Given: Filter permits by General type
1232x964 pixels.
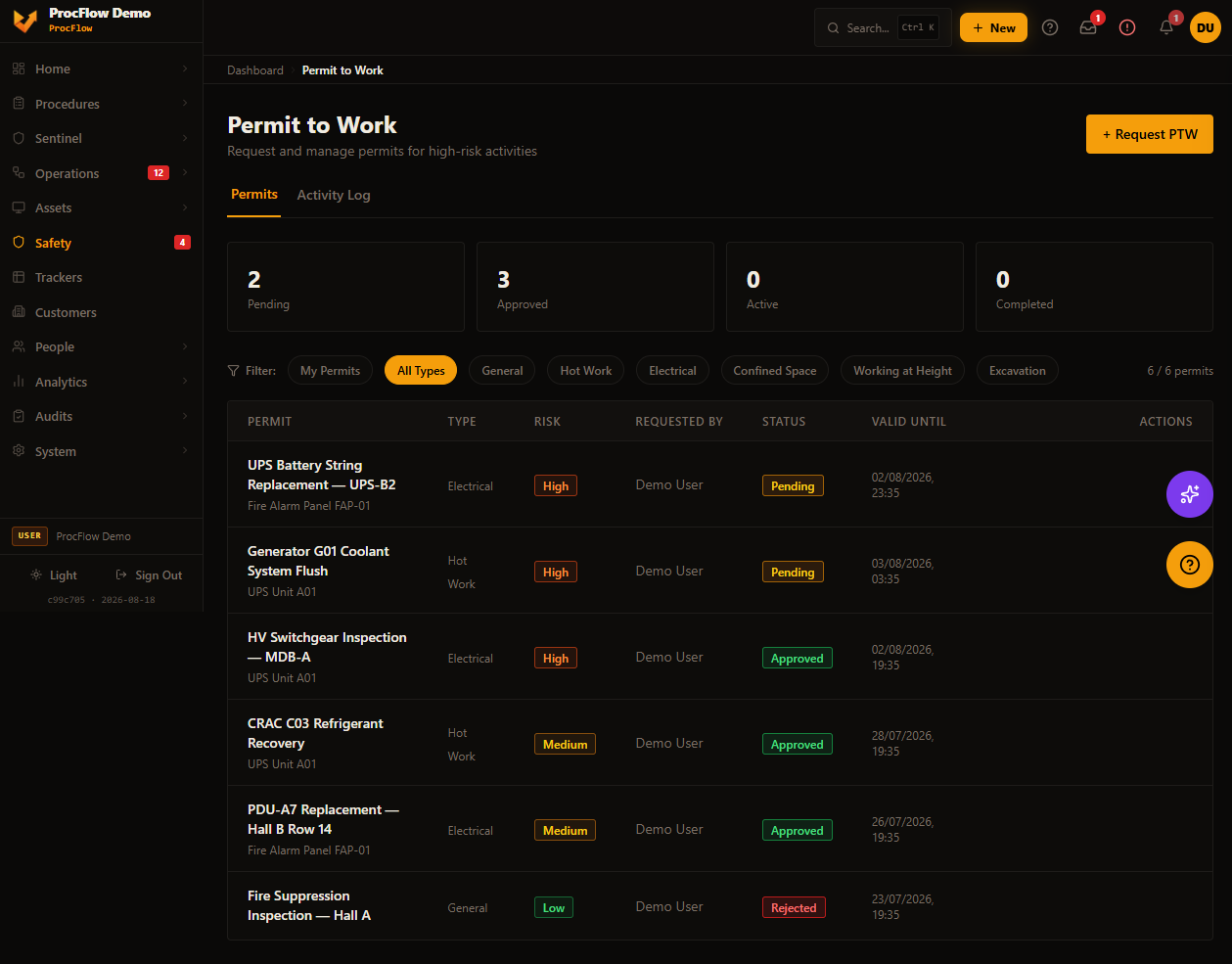Looking at the screenshot, I should [502, 370].
